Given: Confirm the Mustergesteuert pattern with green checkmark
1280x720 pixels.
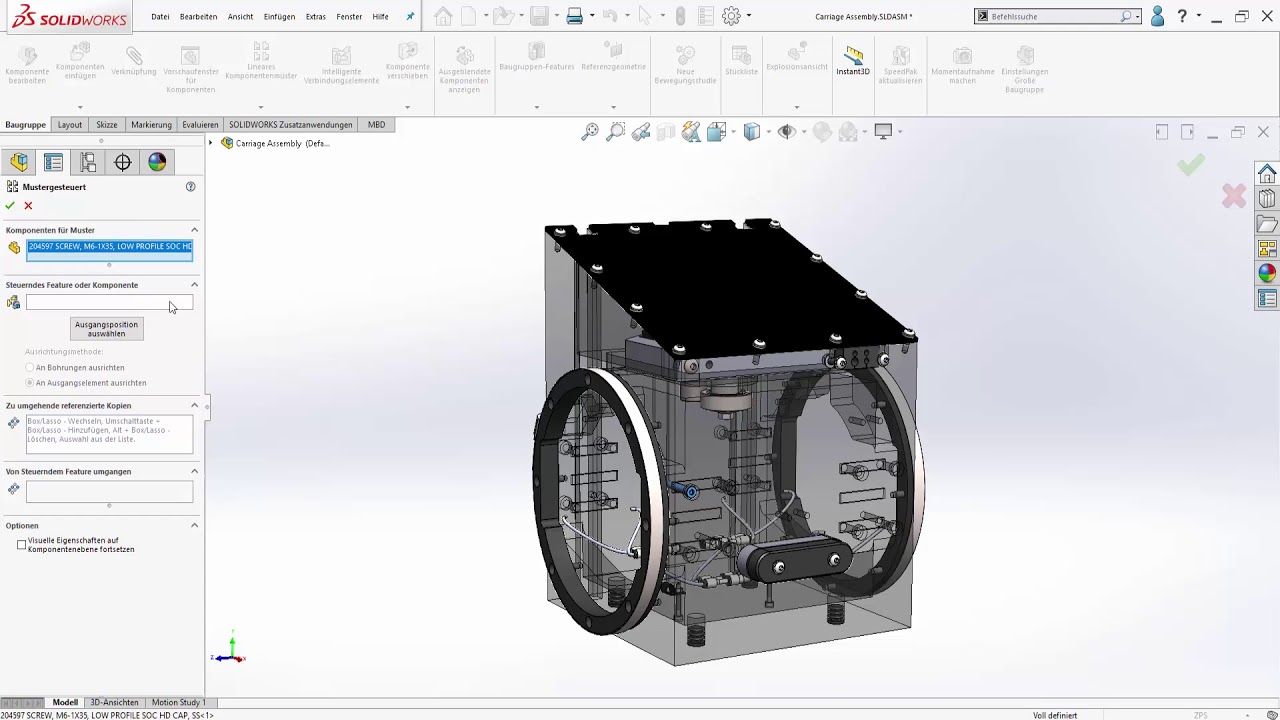Looking at the screenshot, I should pyautogui.click(x=10, y=205).
